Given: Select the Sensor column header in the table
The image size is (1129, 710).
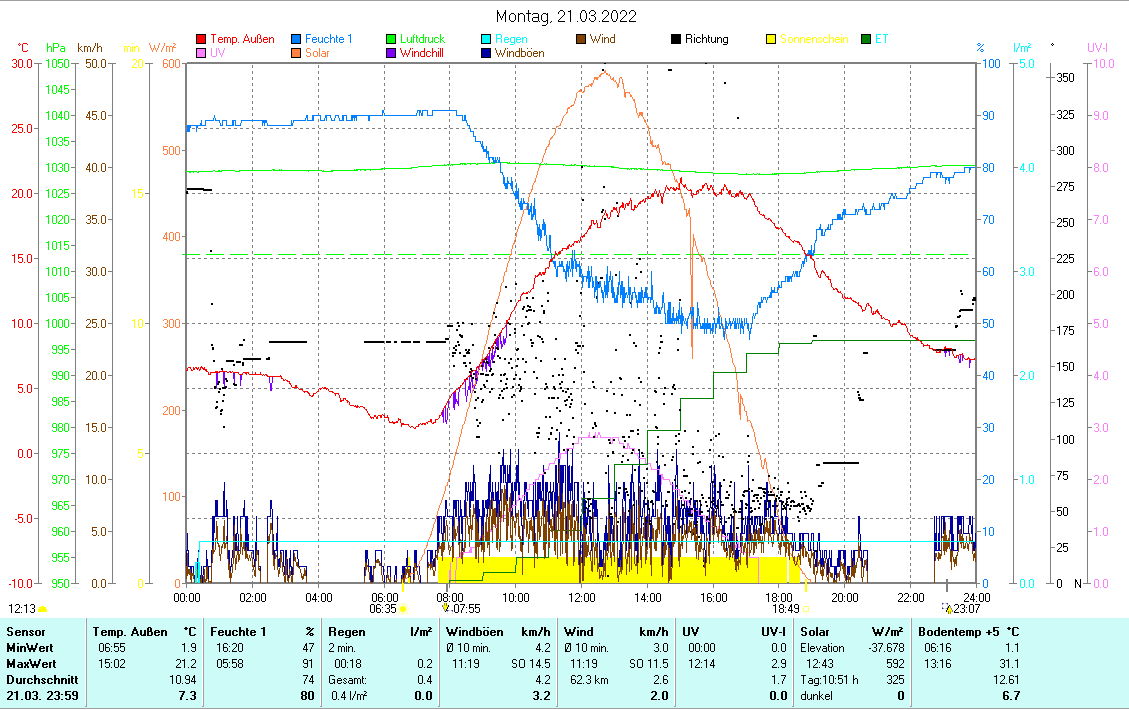Looking at the screenshot, I should pos(25,632).
